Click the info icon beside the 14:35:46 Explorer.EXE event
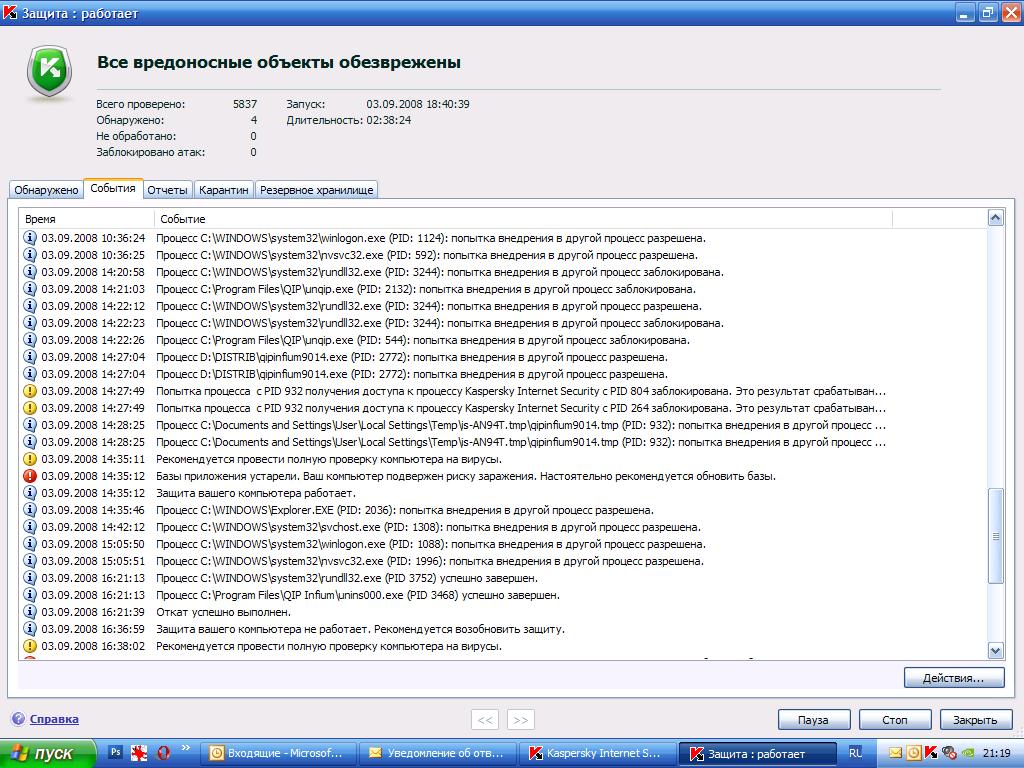The height and width of the screenshot is (768, 1024). pyautogui.click(x=29, y=509)
